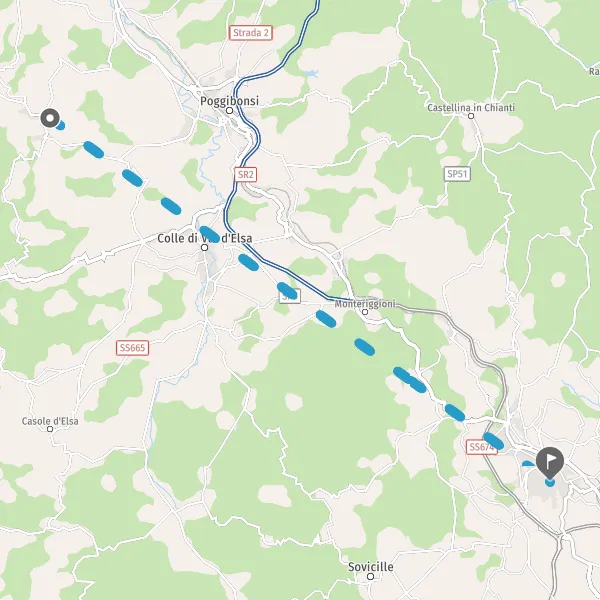The height and width of the screenshot is (600, 600).
Task: Click the Poggibonsi town dot marker
Action: (x=230, y=111)
